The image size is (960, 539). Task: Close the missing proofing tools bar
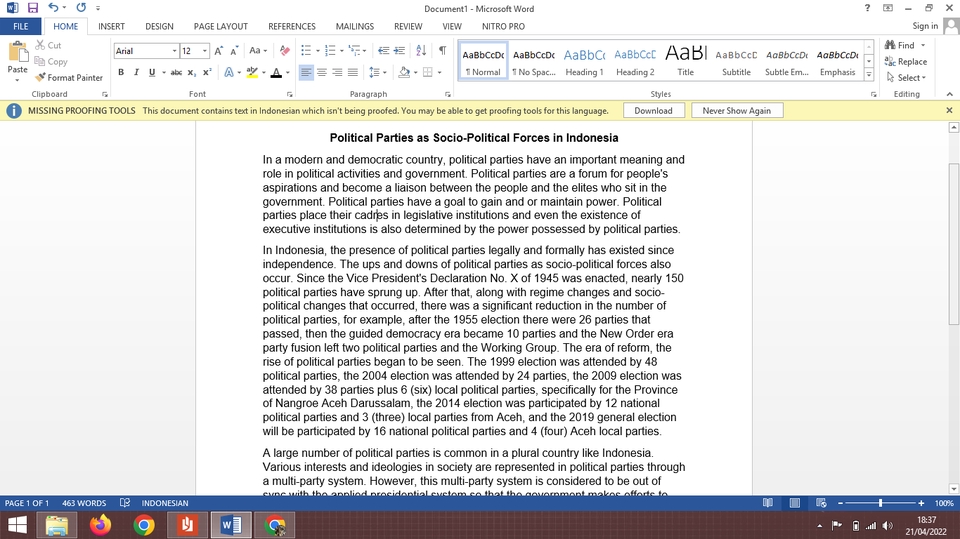[x=949, y=110]
